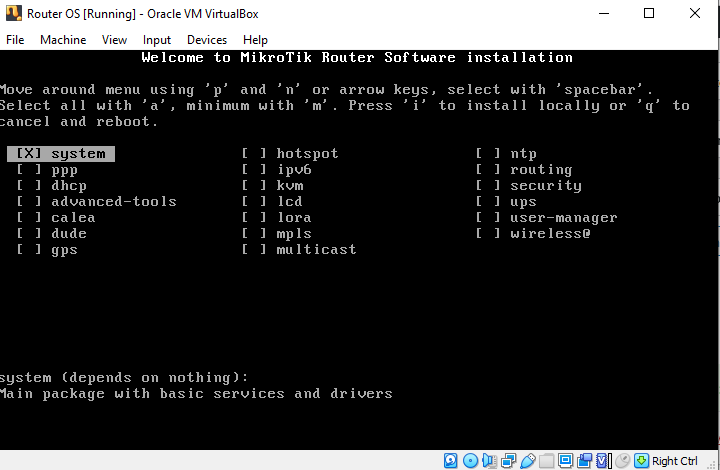Open the USB devices status icon
Viewport: 720px width, 470px height.
pyautogui.click(x=528, y=460)
